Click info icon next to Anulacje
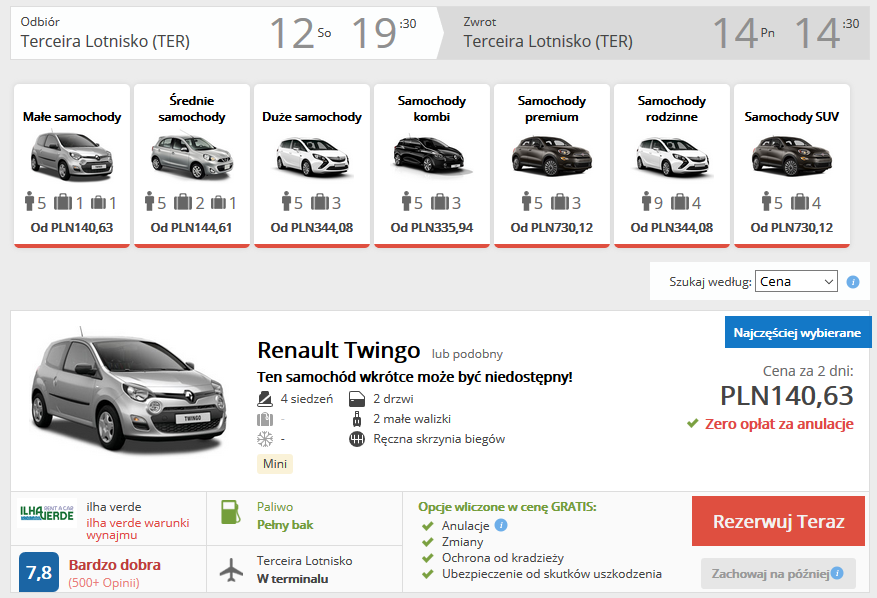The width and height of the screenshot is (877, 598). (501, 525)
